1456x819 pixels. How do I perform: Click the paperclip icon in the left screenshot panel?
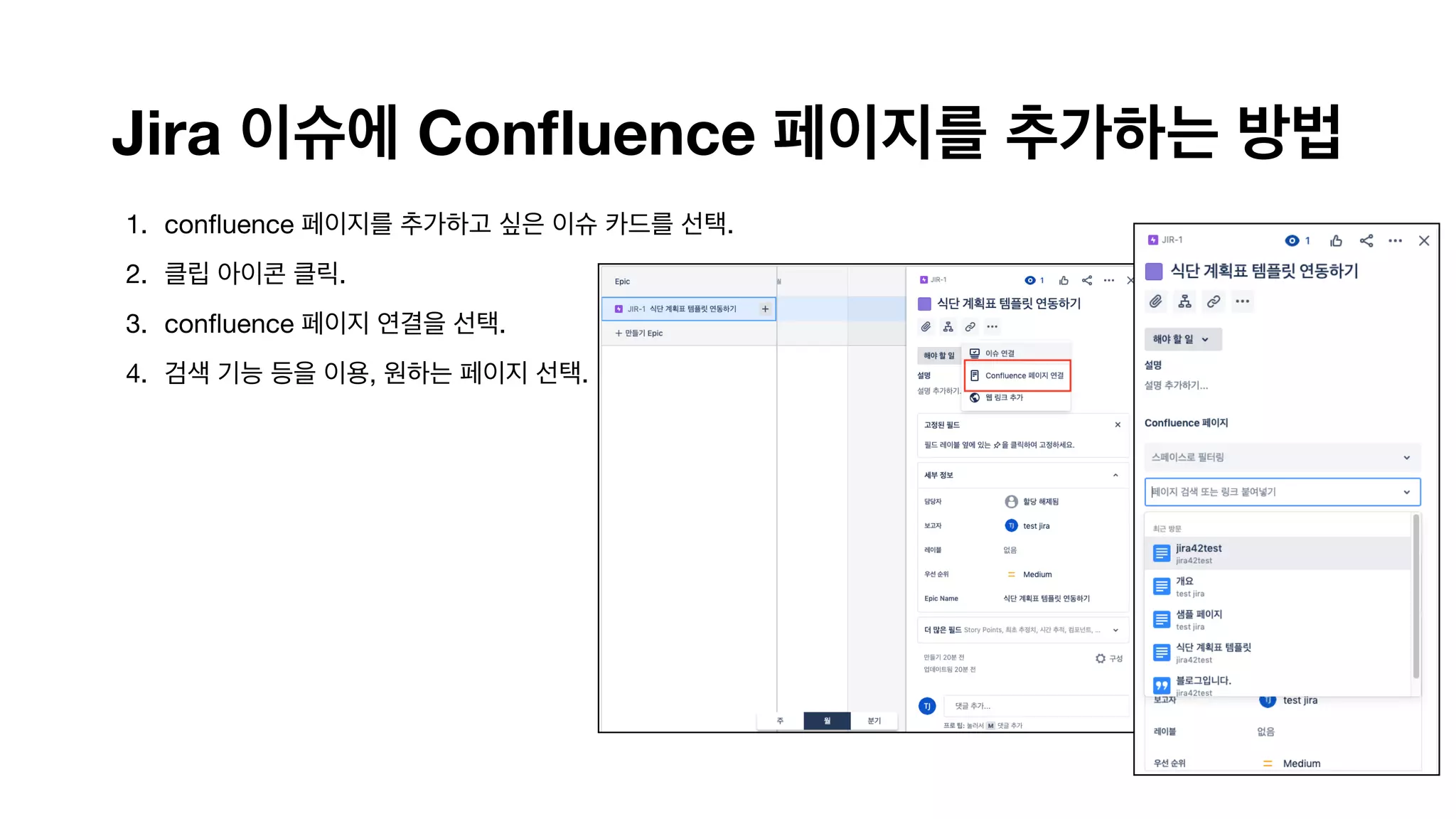coord(926,327)
